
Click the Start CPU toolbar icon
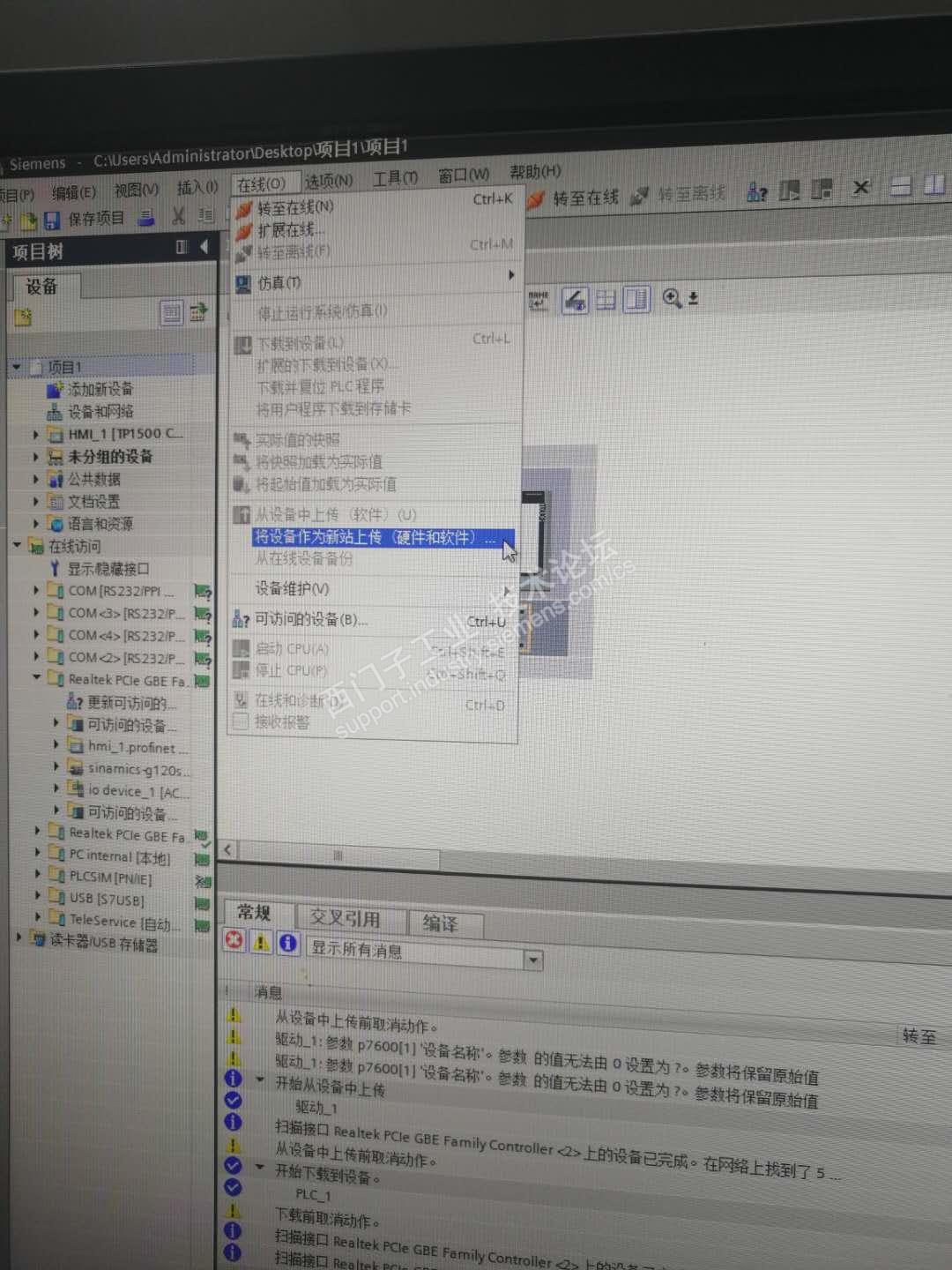(x=790, y=190)
